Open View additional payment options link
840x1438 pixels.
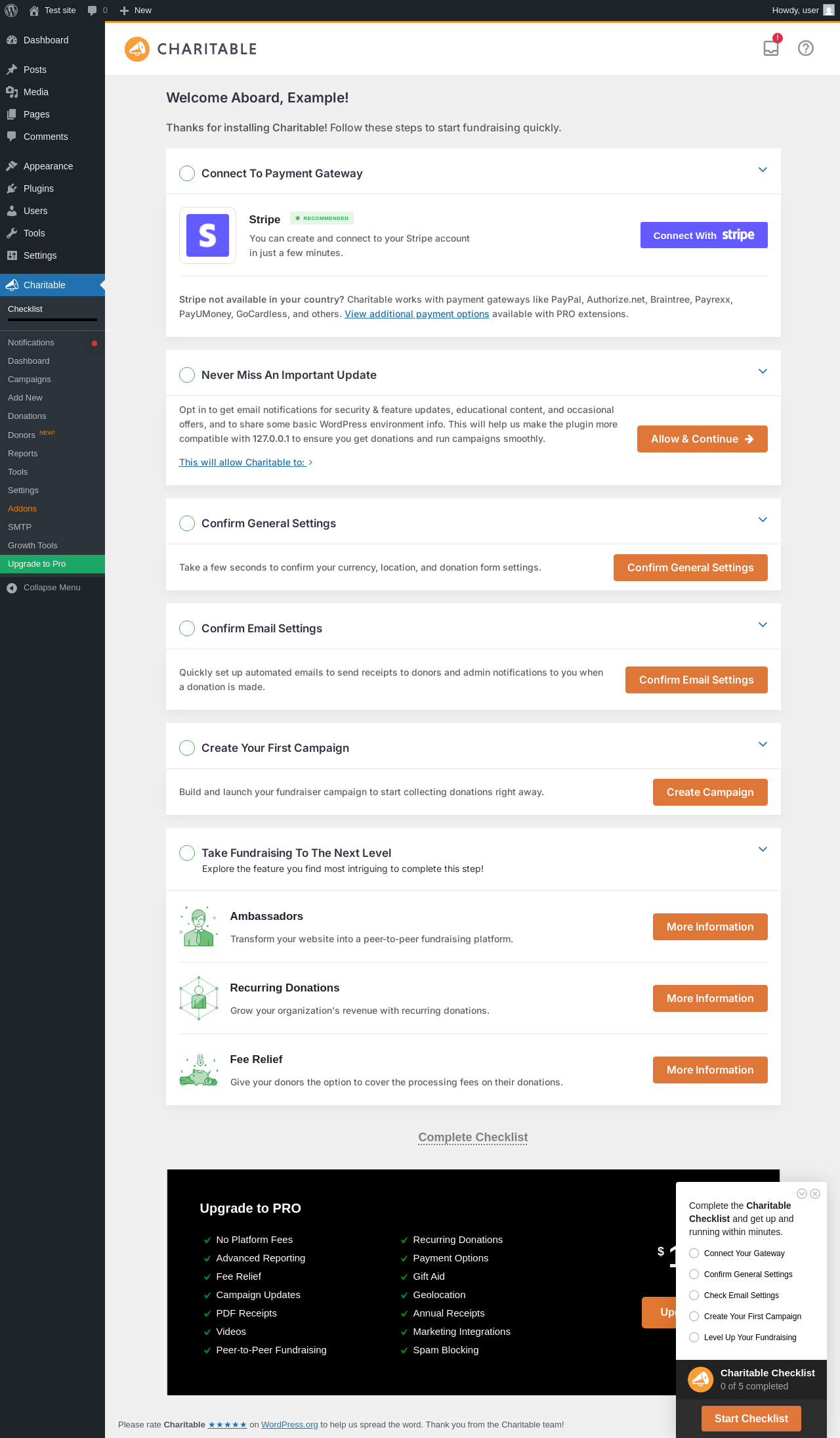(417, 314)
